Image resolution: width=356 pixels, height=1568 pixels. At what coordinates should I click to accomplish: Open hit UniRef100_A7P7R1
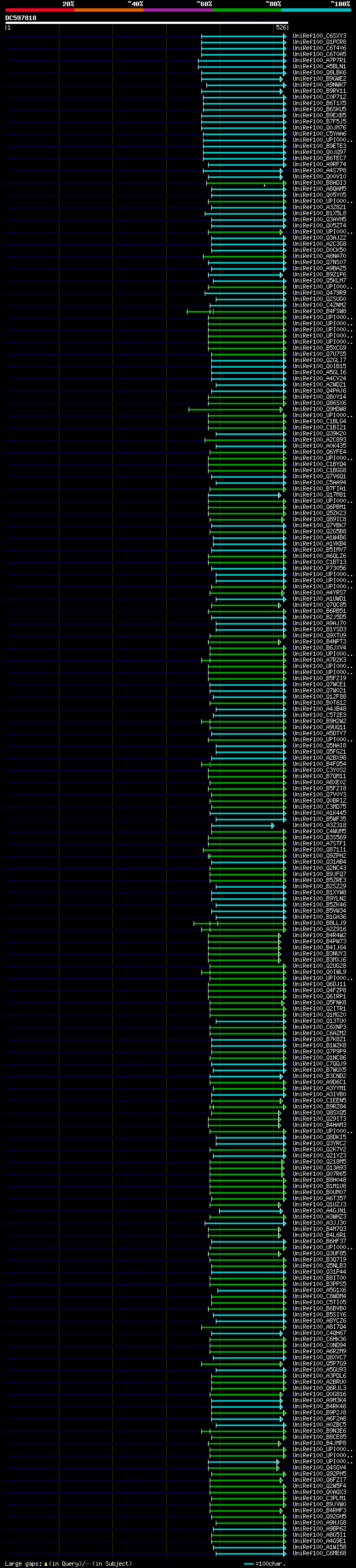point(319,60)
